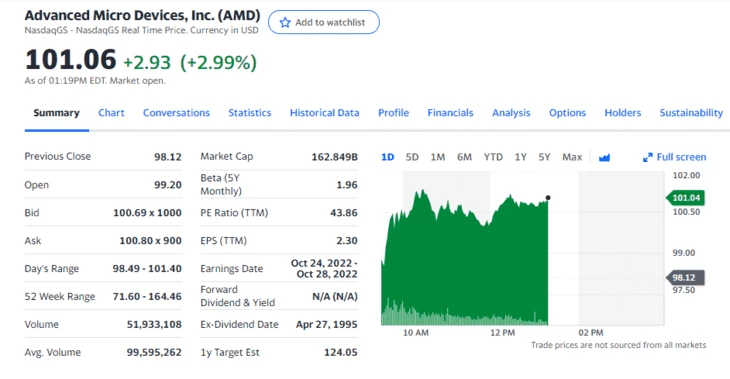This screenshot has width=730, height=379.
Task: Switch chart range to 5D
Action: 412,157
